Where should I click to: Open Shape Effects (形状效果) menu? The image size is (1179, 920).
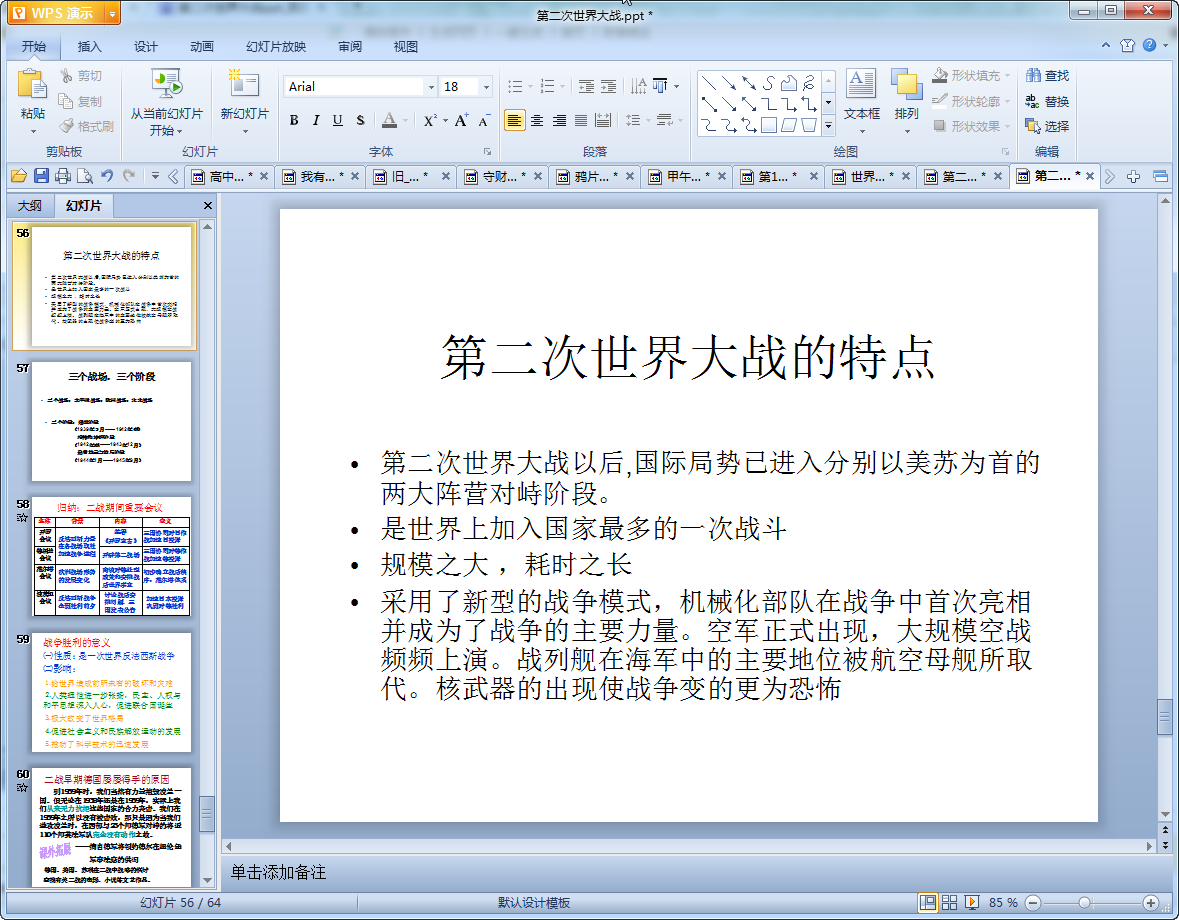pyautogui.click(x=971, y=126)
